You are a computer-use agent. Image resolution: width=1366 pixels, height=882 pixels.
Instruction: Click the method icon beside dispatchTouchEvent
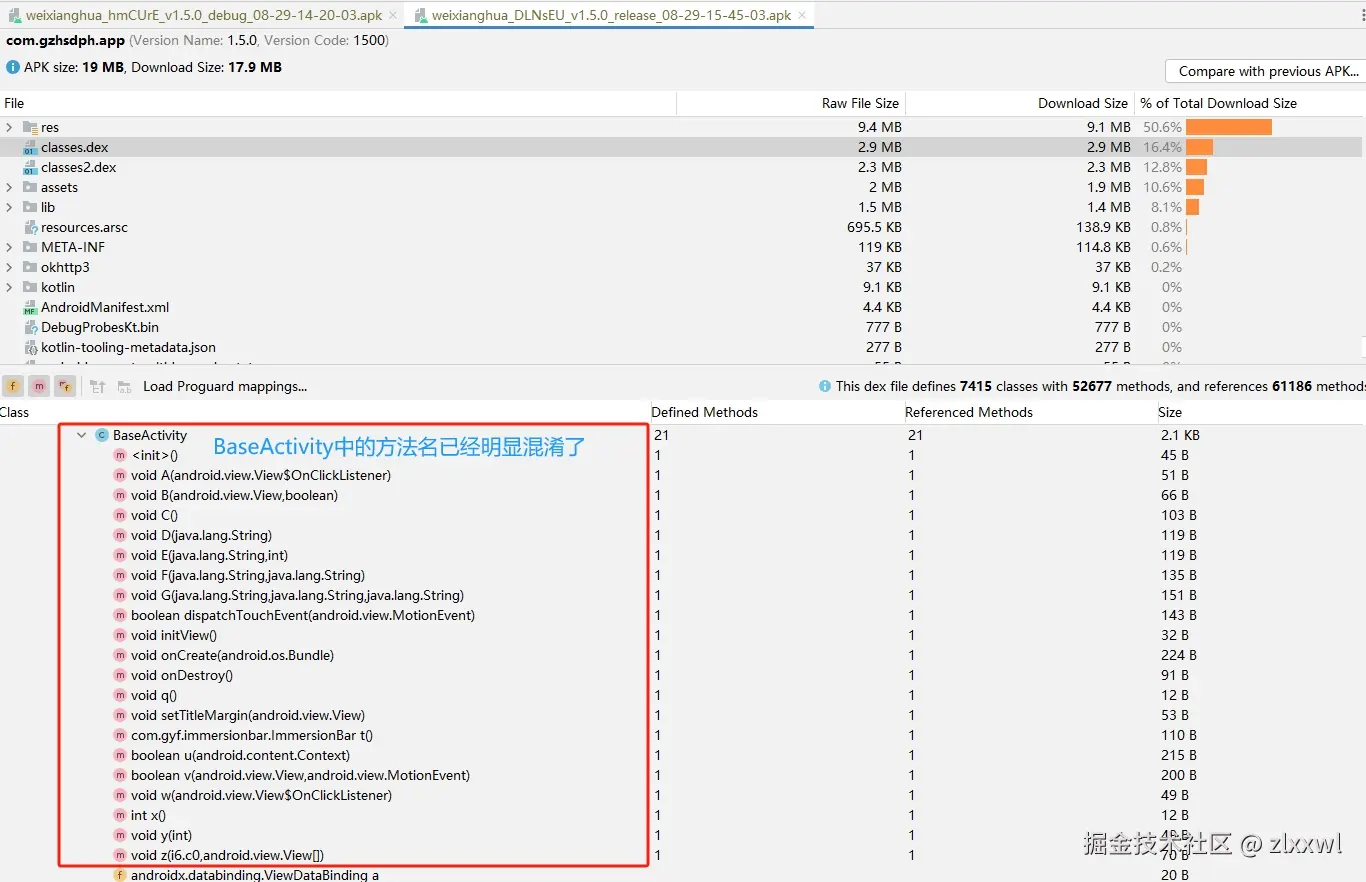pos(120,615)
